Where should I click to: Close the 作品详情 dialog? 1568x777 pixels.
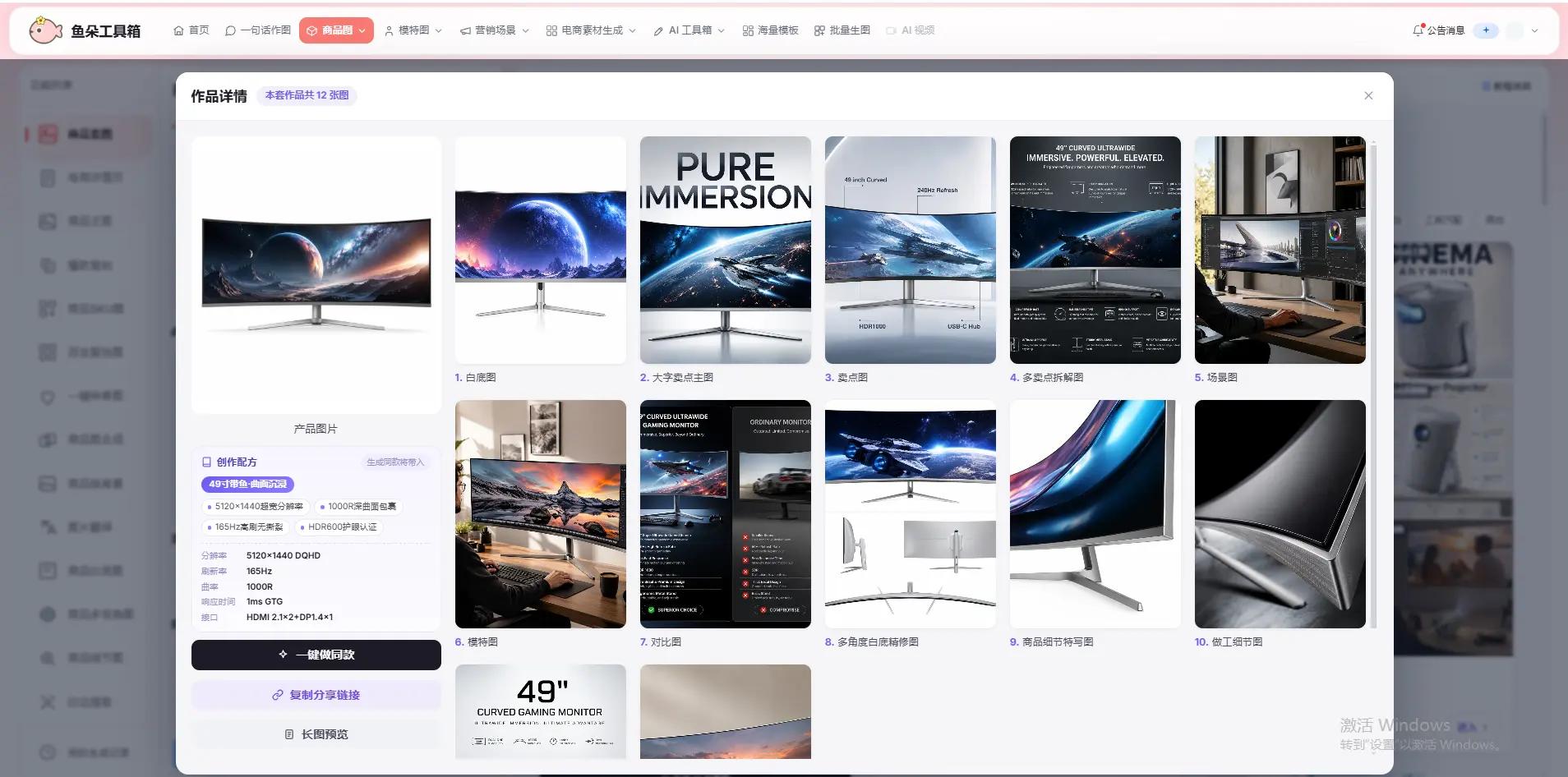pyautogui.click(x=1368, y=95)
